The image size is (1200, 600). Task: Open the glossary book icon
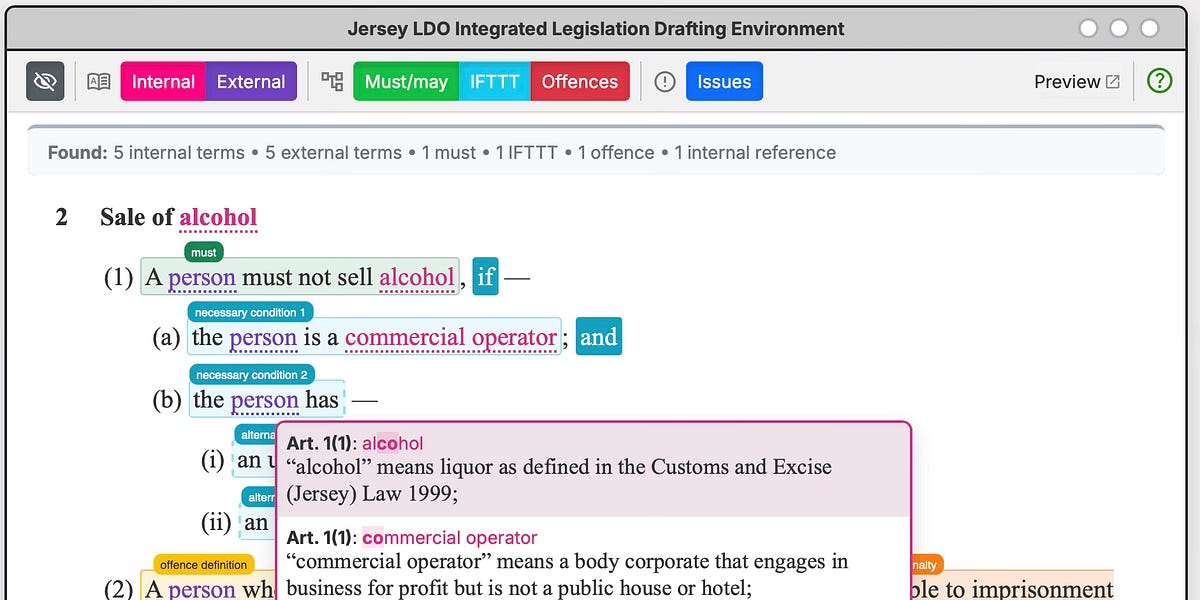(97, 81)
